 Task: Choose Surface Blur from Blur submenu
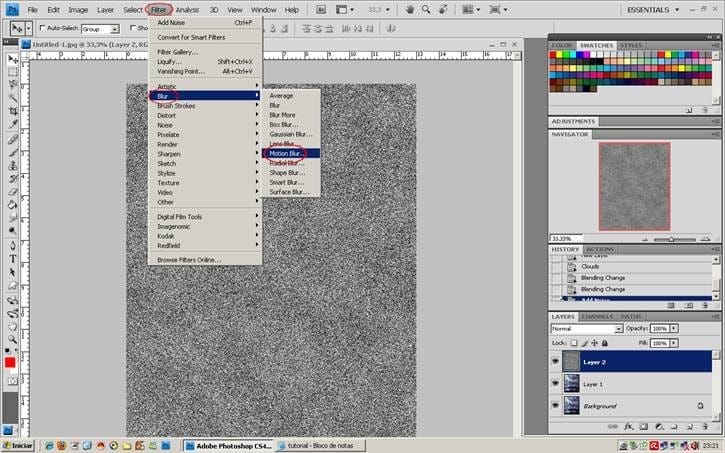point(290,192)
